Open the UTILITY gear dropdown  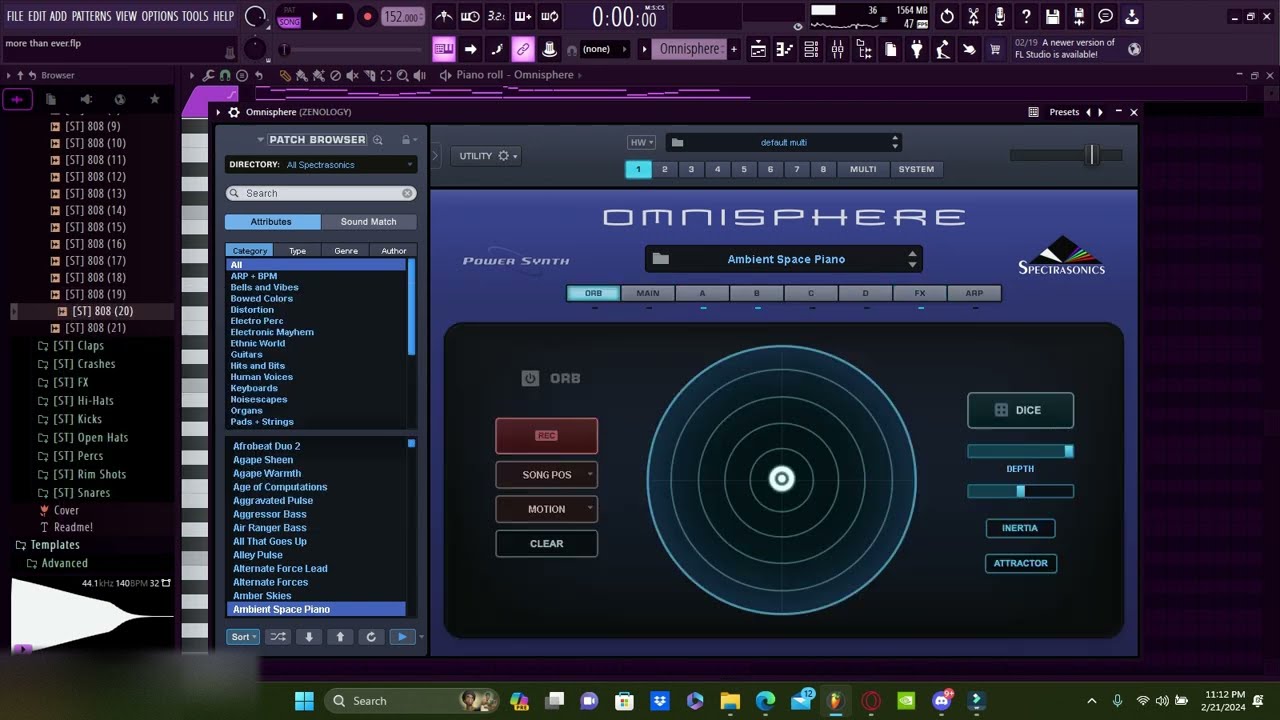[x=487, y=156]
